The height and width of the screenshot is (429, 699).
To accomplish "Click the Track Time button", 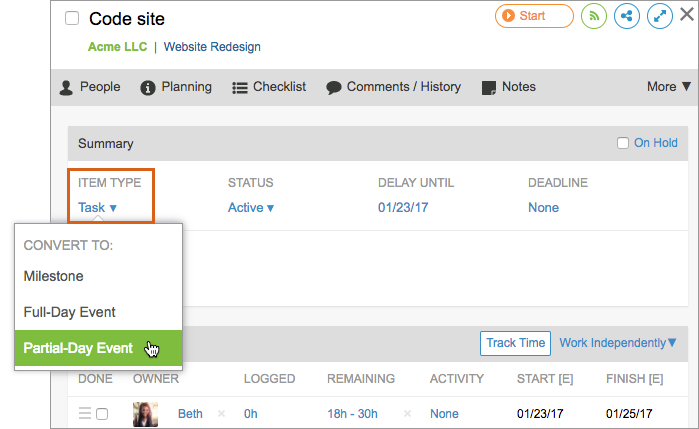I will [516, 343].
